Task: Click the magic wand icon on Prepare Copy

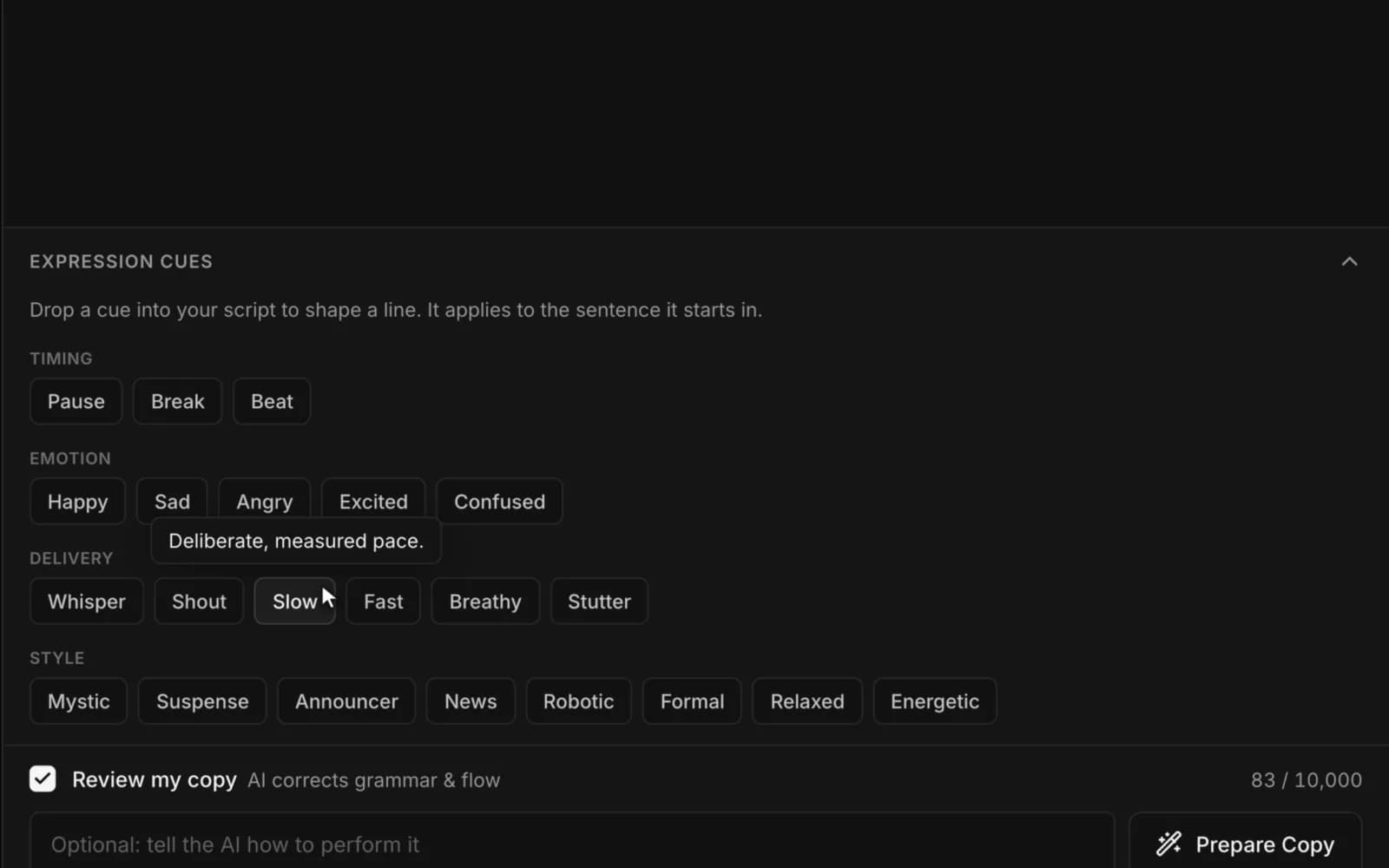Action: (1168, 844)
